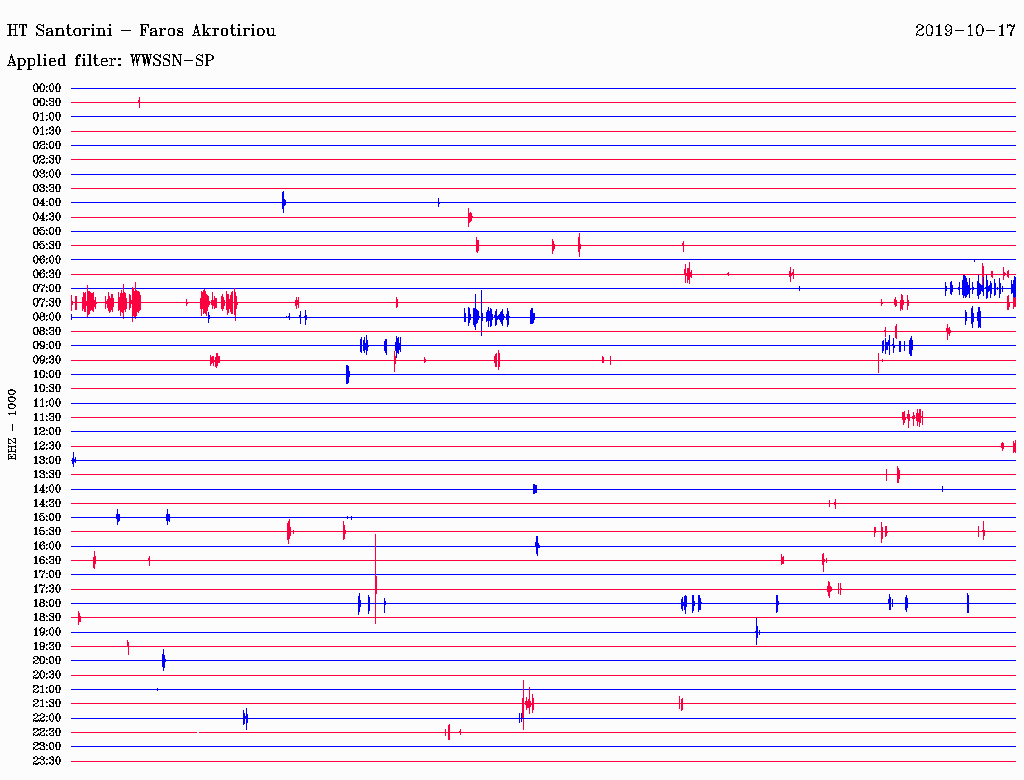1024x780 pixels.
Task: Select the 09:00 time label
Action: 46,346
